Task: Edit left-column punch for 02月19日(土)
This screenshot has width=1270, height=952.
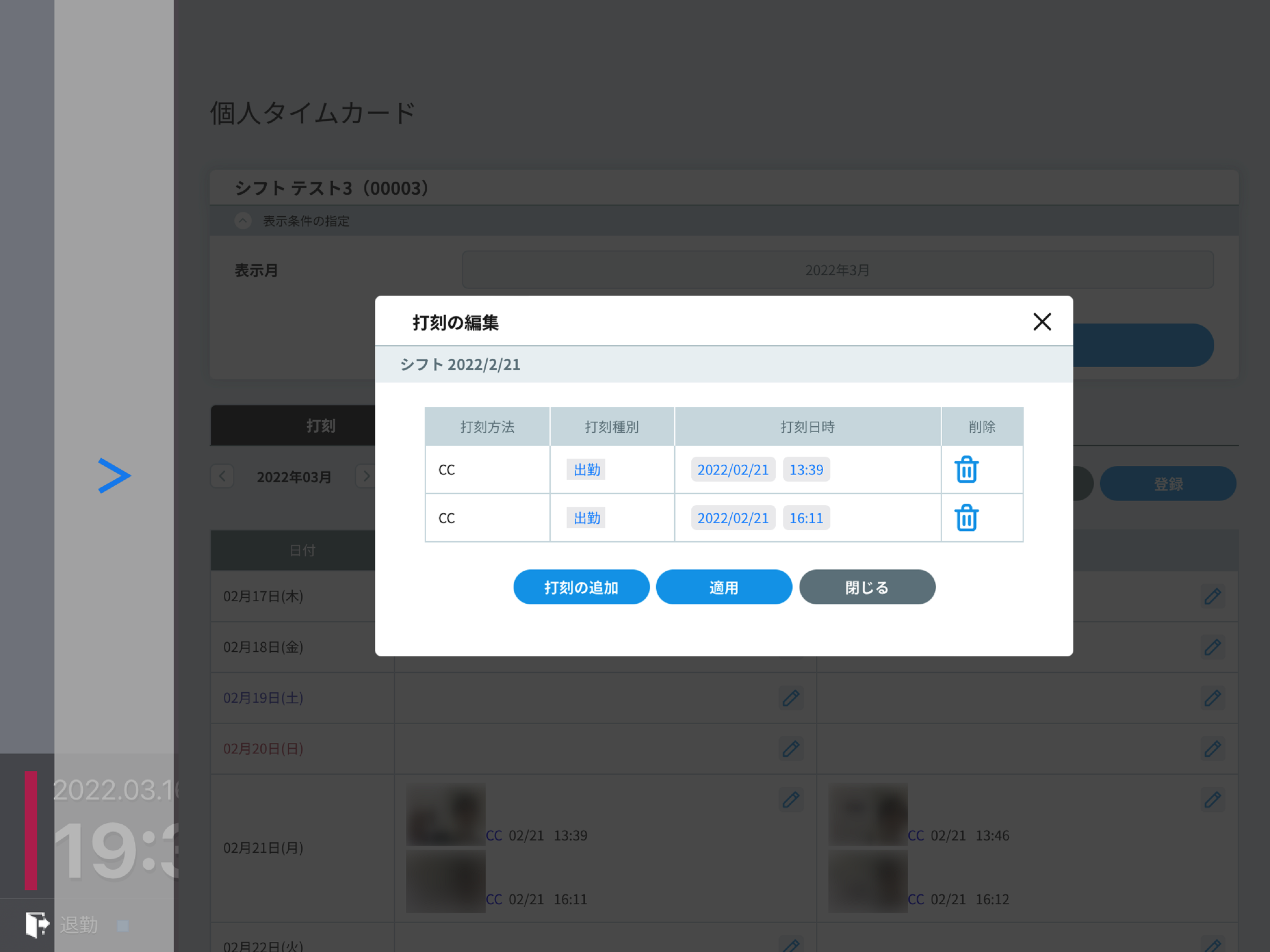Action: coord(791,698)
